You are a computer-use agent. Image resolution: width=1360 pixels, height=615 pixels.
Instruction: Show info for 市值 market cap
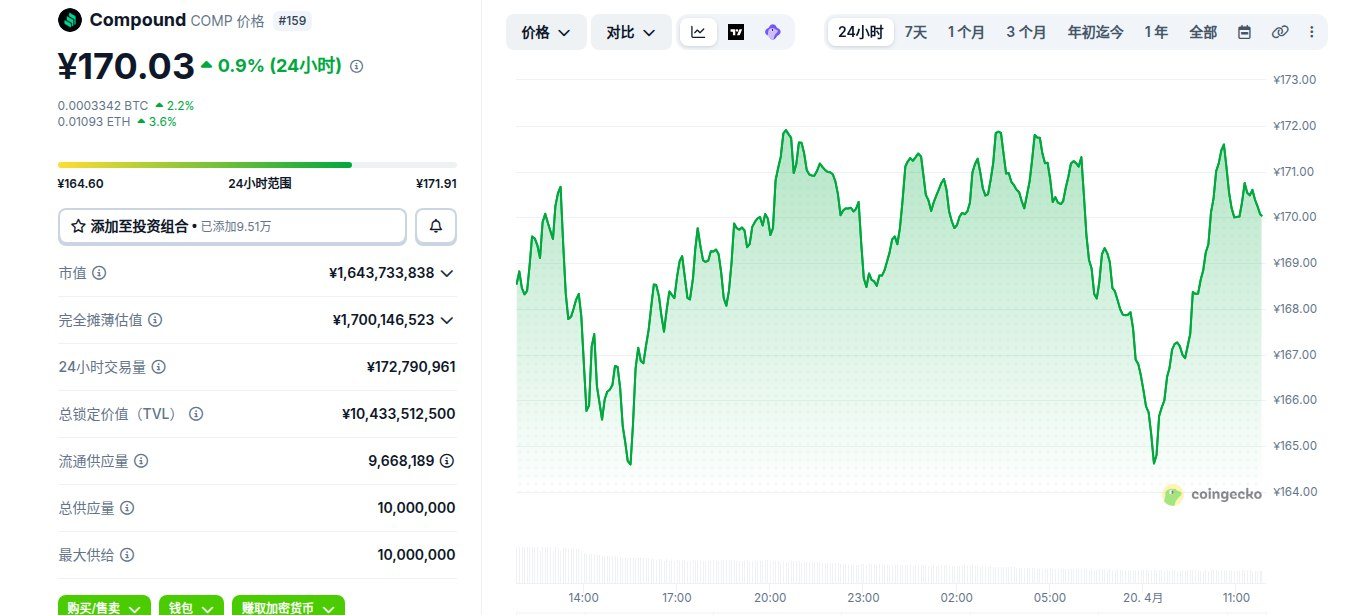(99, 273)
